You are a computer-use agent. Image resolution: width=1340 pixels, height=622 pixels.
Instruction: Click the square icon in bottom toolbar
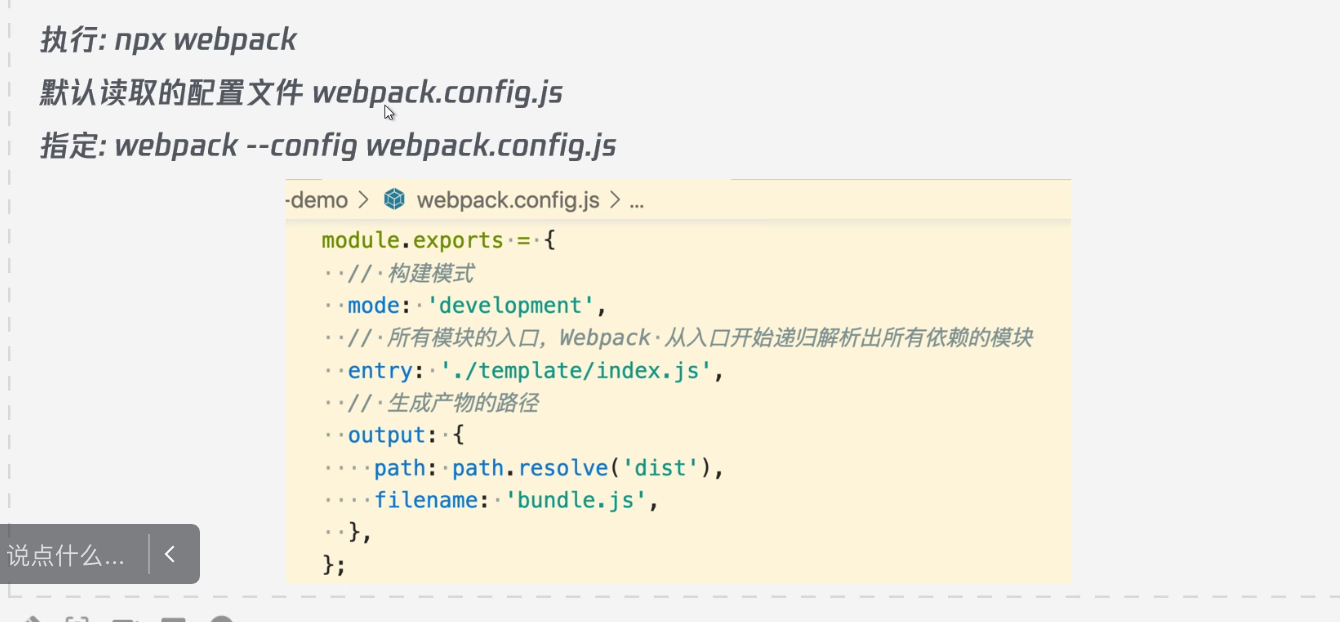(x=173, y=619)
